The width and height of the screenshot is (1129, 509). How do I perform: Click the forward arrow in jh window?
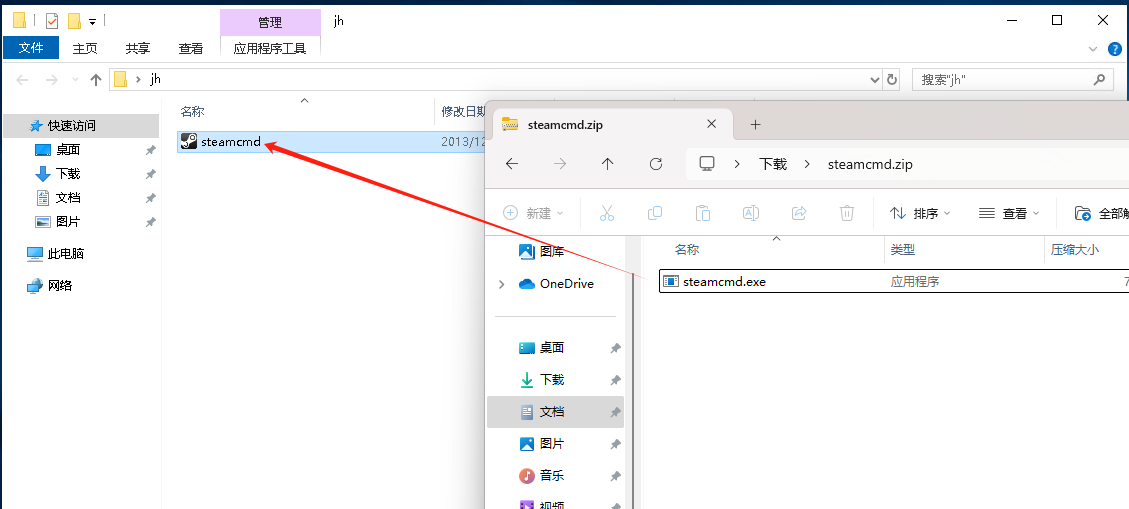tap(51, 80)
